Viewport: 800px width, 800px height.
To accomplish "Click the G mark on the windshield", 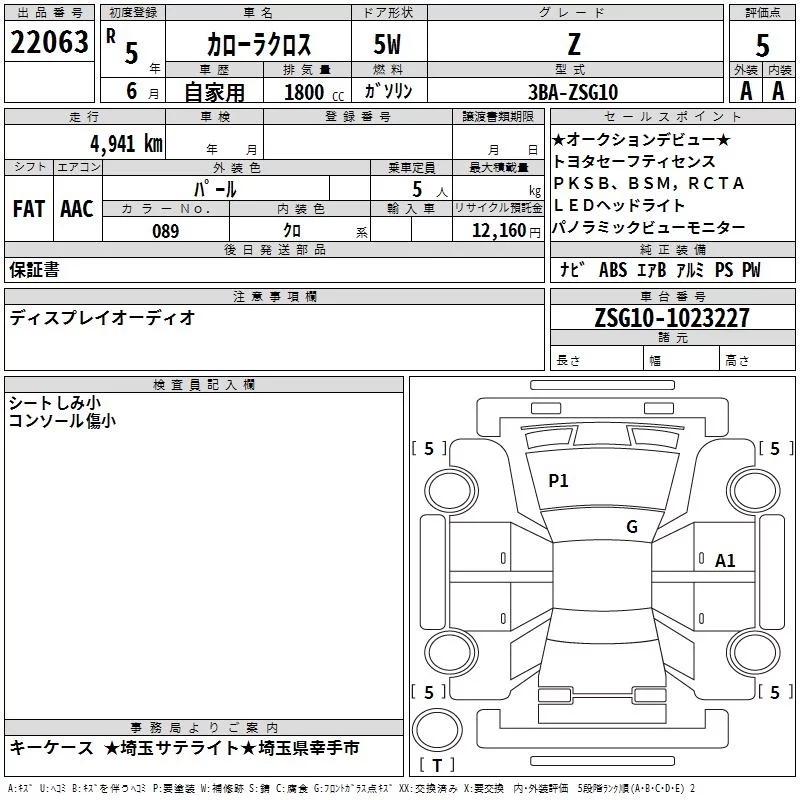I will click(632, 527).
